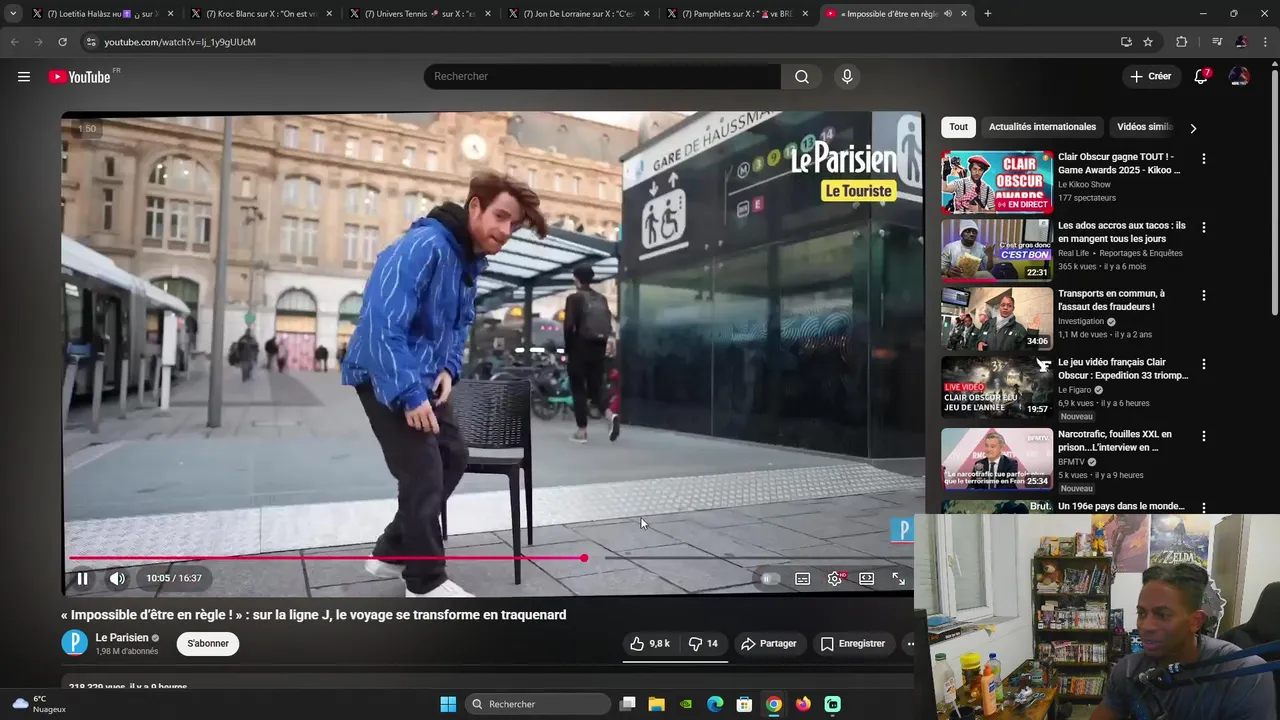Click the address bar URL
The height and width of the screenshot is (720, 1280).
coord(180,42)
